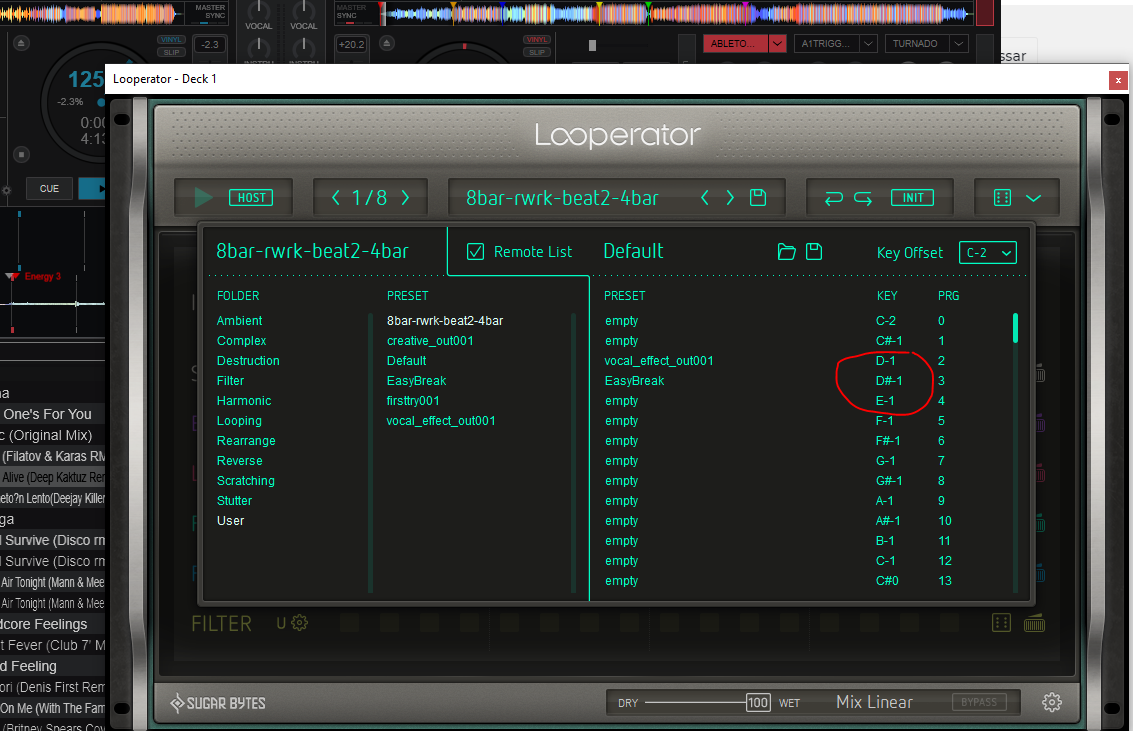Click the Default remote list tab title
This screenshot has height=731, width=1133.
click(633, 251)
